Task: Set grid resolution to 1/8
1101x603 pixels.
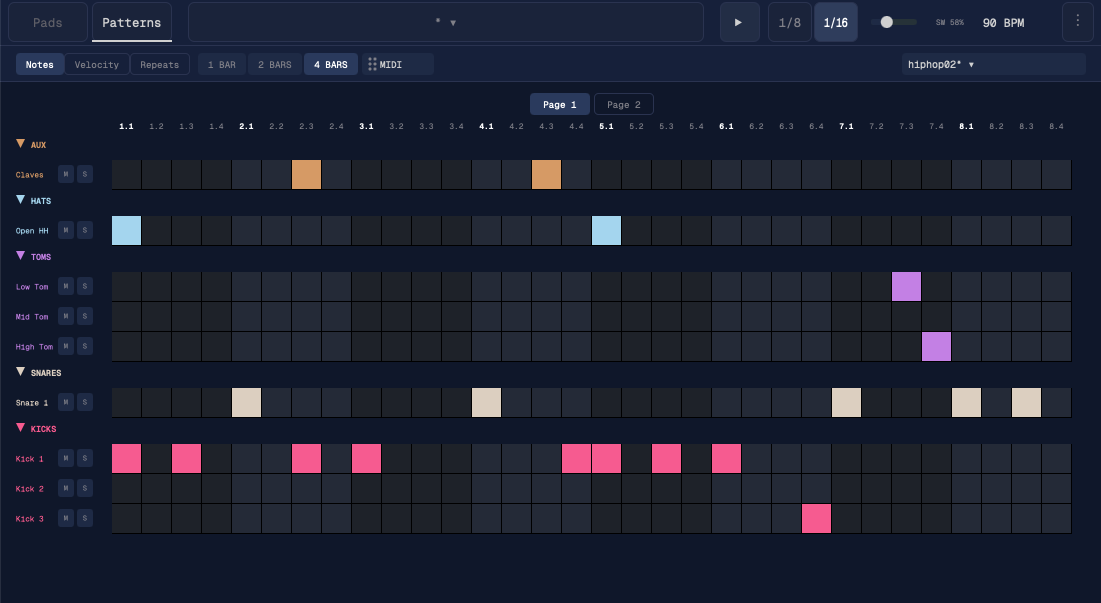Action: pos(790,22)
